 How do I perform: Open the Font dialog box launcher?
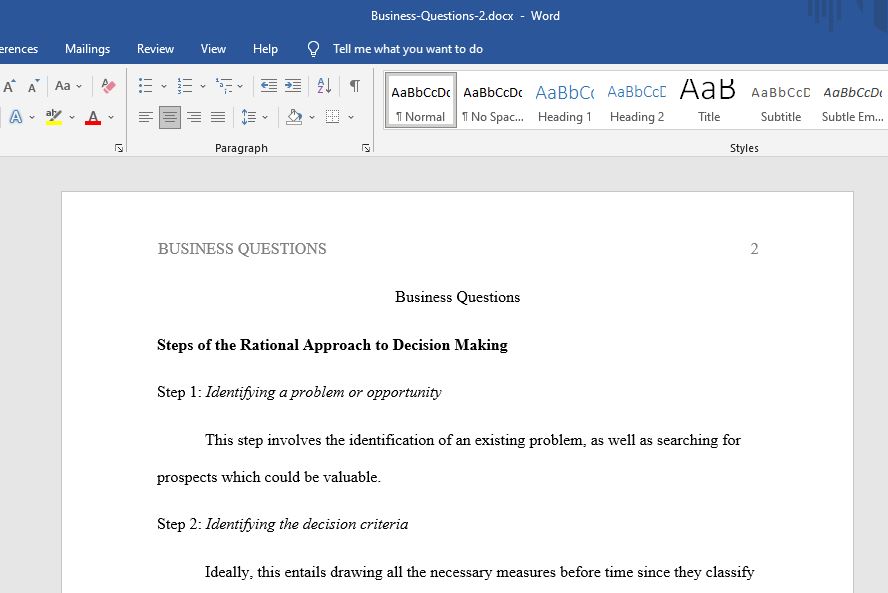[119, 148]
